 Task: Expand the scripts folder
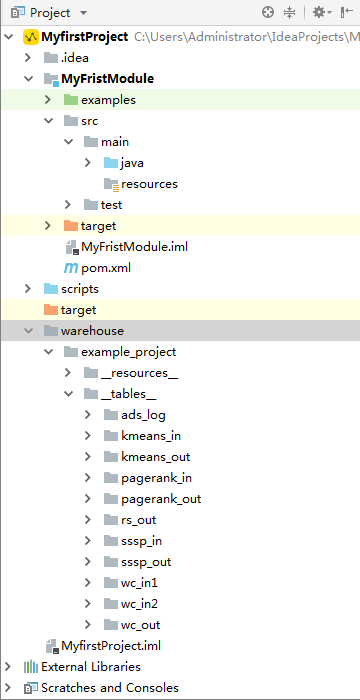[x=28, y=289]
